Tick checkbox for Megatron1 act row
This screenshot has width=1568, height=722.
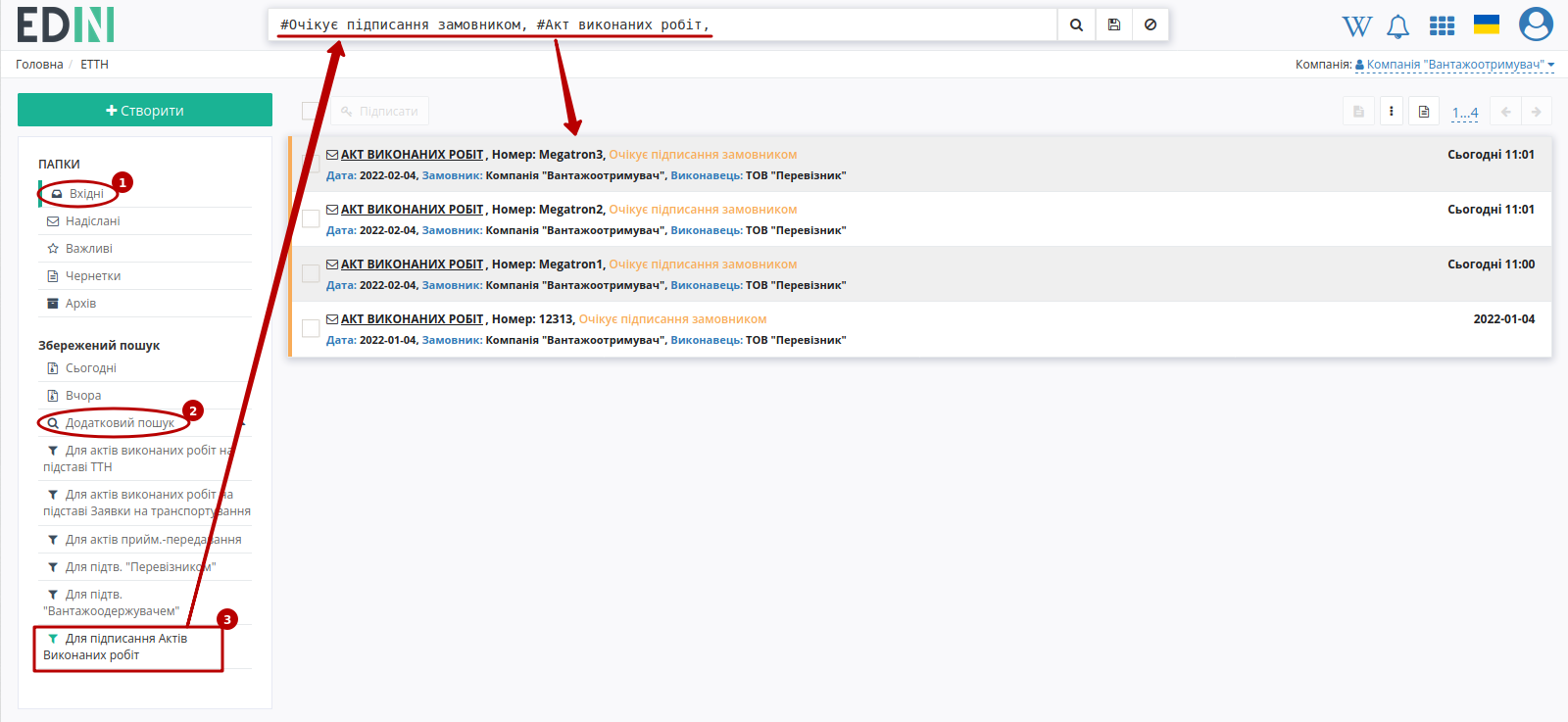[311, 273]
